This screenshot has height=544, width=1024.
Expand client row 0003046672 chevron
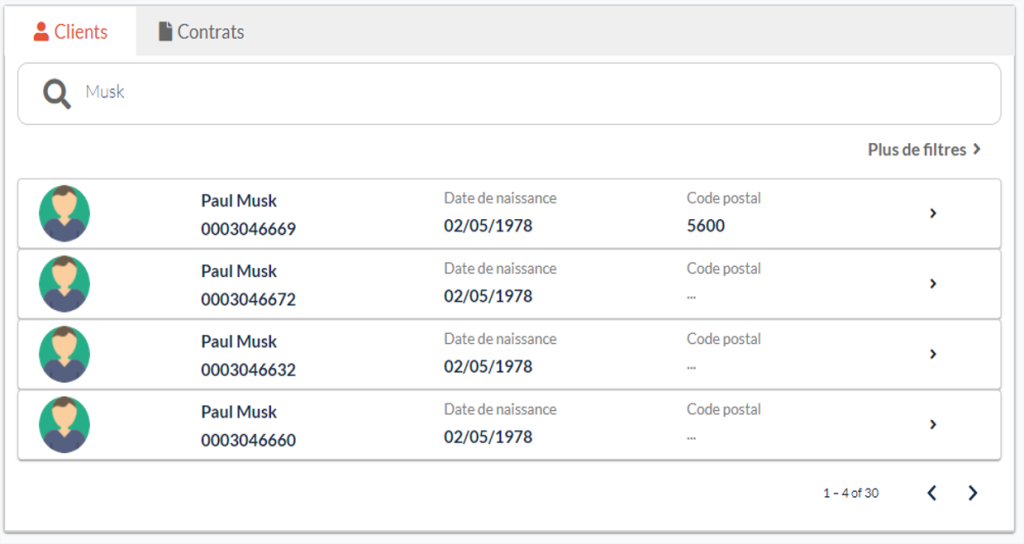(933, 284)
